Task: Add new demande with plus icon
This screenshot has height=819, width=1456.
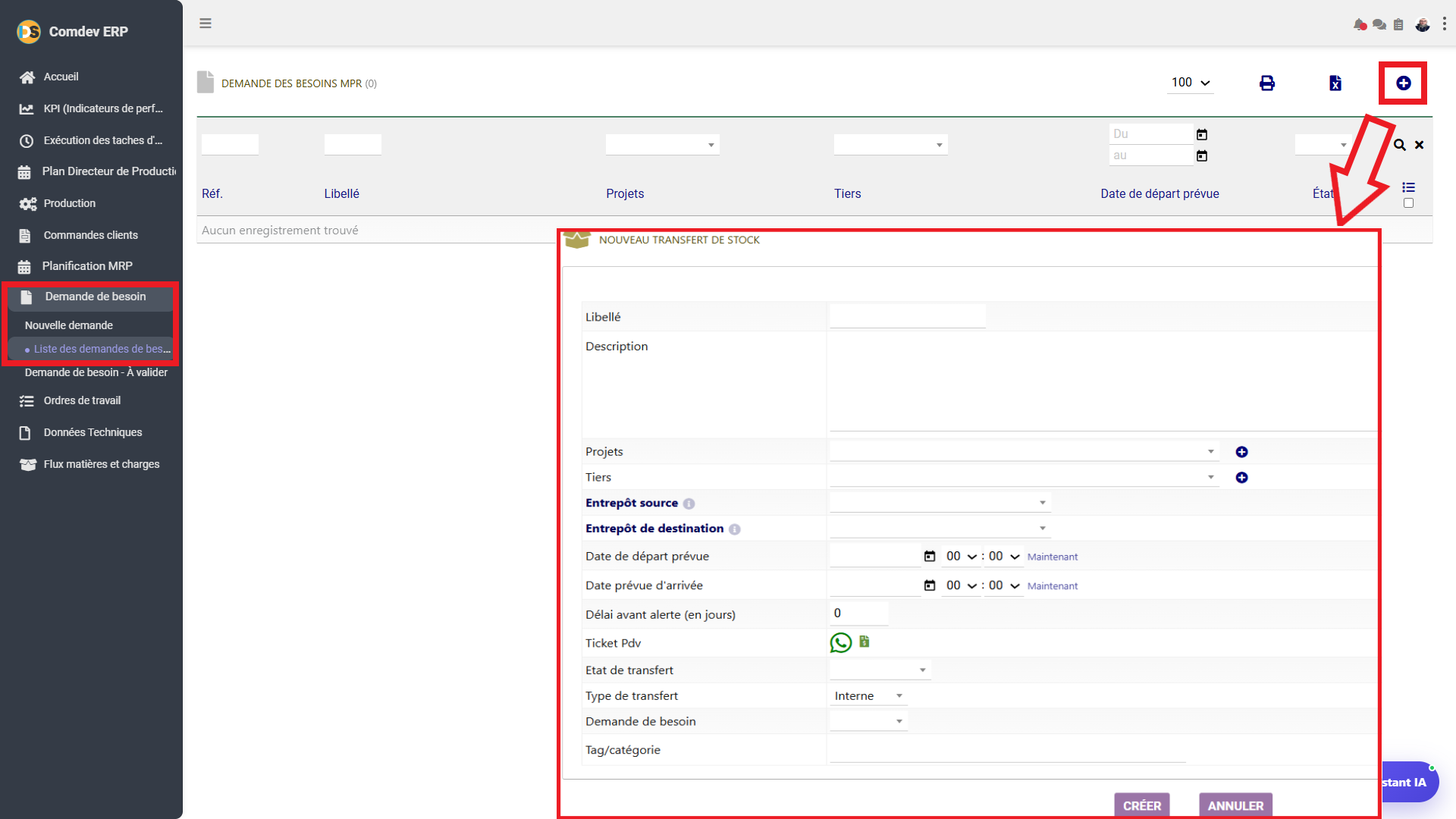Action: tap(1404, 83)
